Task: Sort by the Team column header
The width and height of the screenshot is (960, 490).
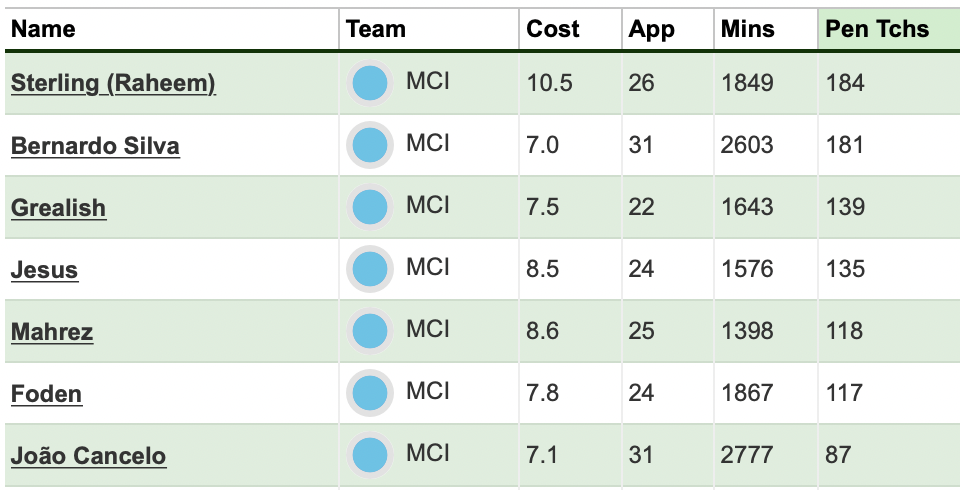Action: click(x=375, y=29)
